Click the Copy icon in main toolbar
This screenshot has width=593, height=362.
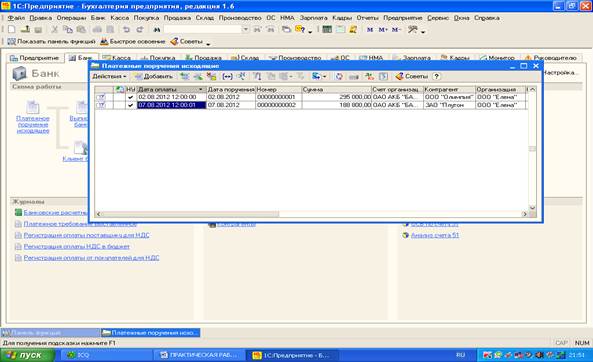pyautogui.click(x=68, y=30)
